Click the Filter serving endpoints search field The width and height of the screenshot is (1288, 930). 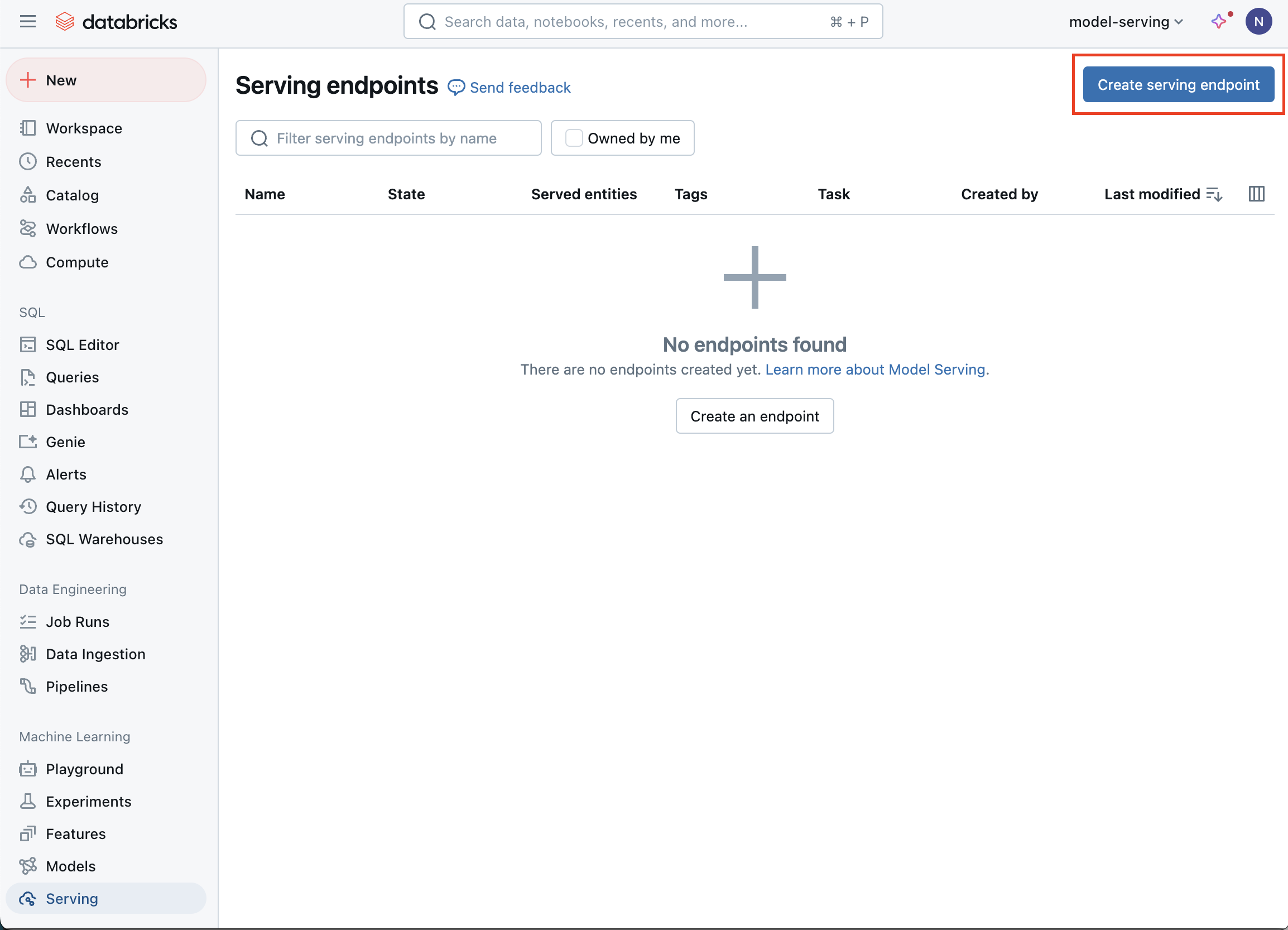[389, 137]
